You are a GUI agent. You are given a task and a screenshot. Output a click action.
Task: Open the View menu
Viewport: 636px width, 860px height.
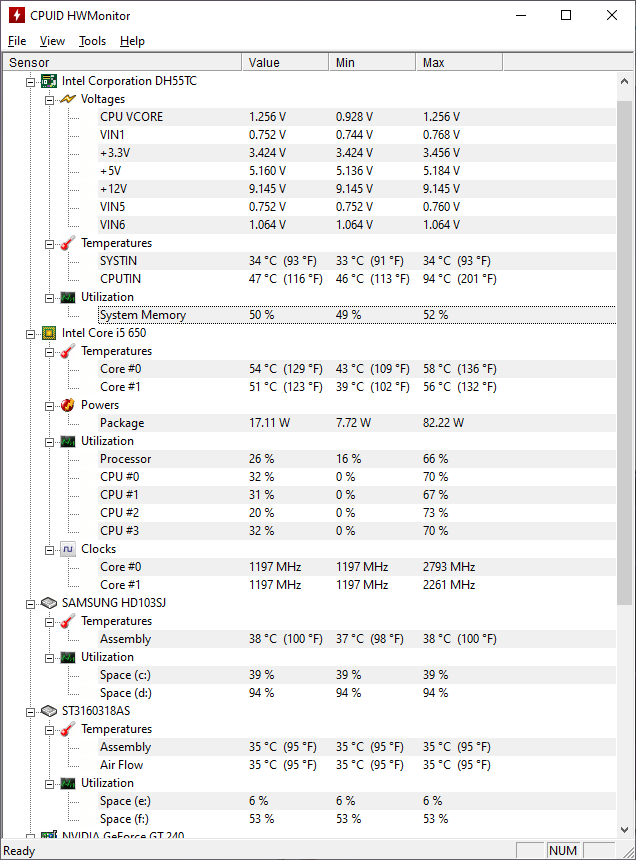(x=52, y=41)
